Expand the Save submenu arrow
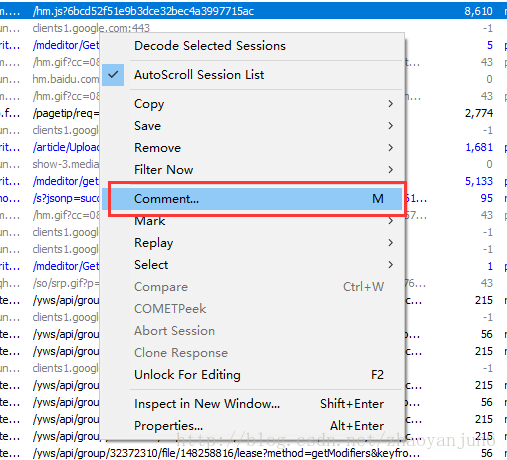 click(390, 126)
